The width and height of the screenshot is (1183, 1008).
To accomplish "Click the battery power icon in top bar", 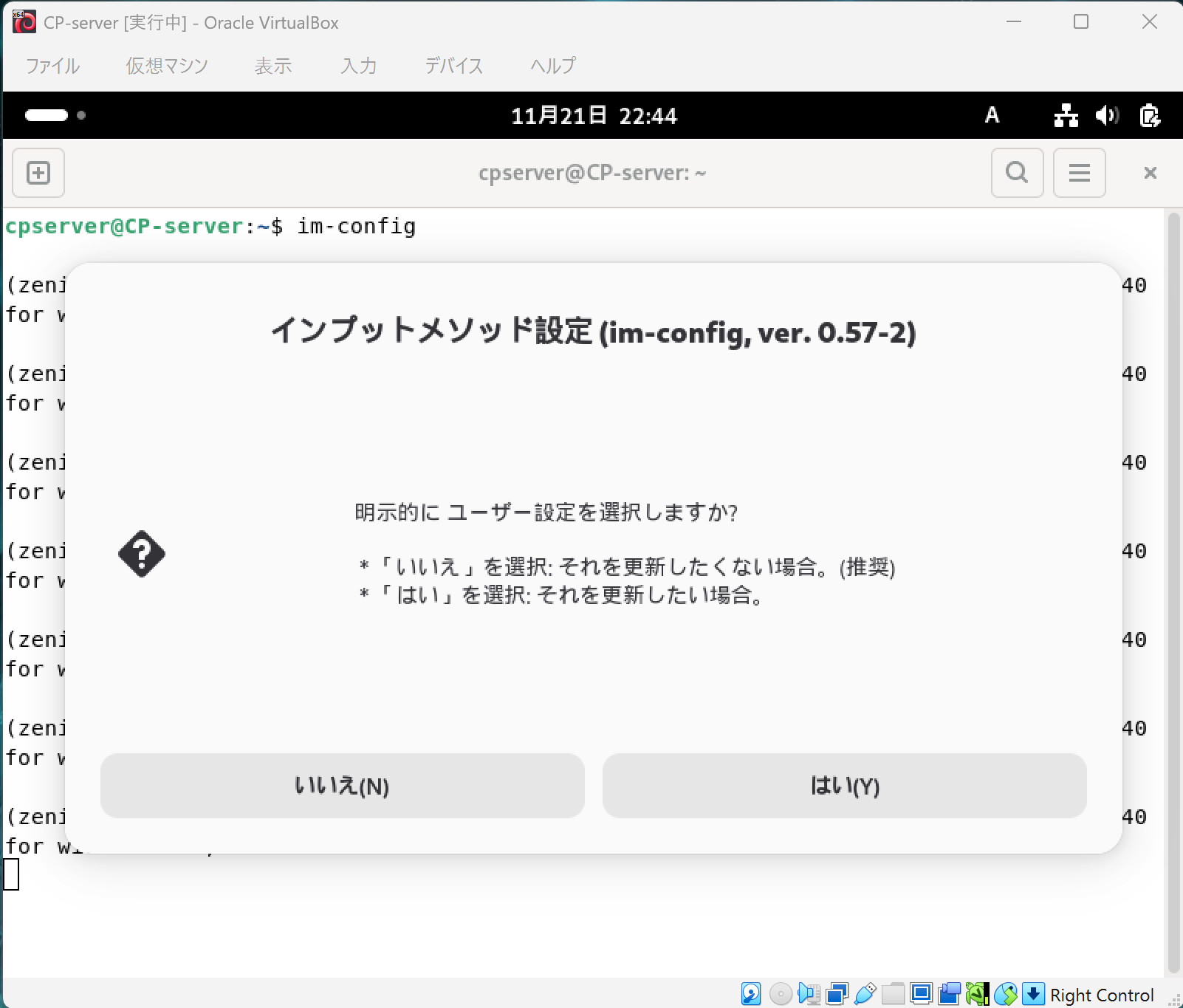I will (1150, 115).
